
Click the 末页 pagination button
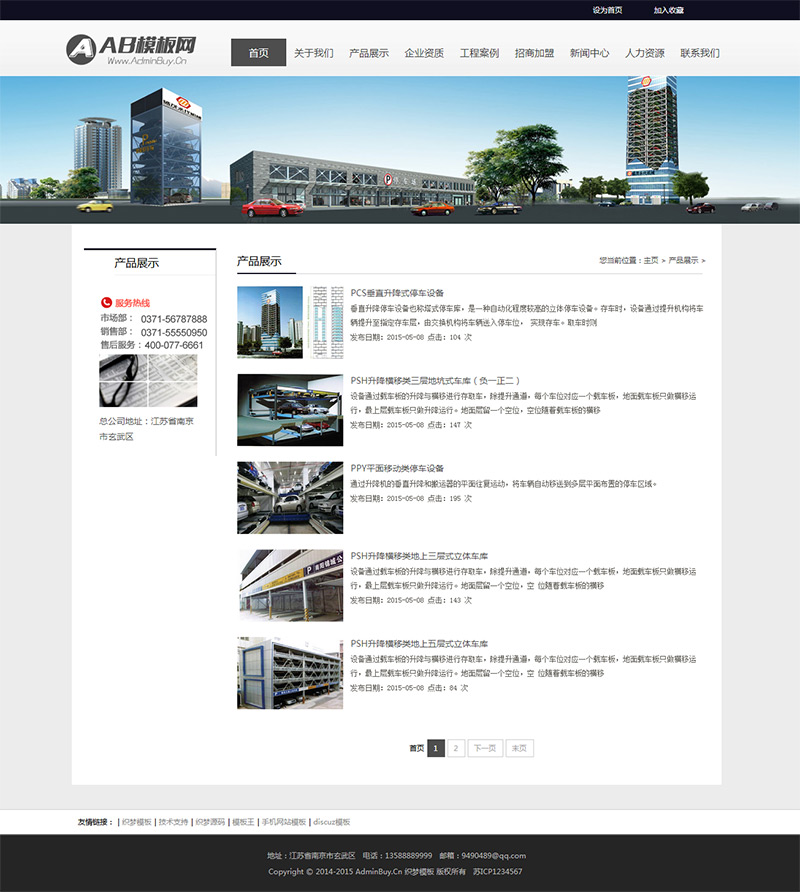tap(519, 748)
